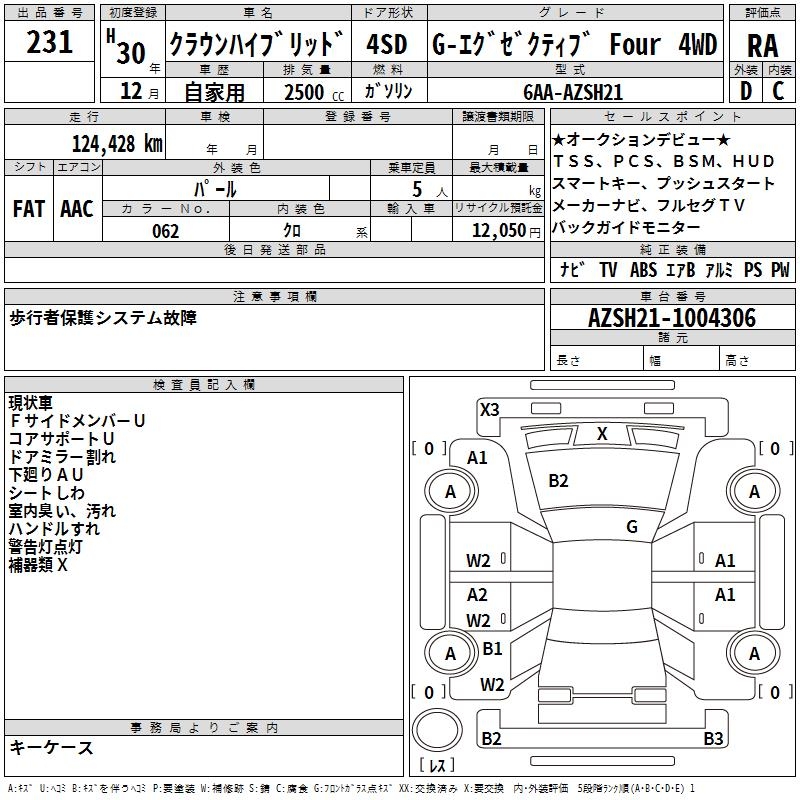Select the interior color "クロ"
800x800 pixels.
pos(292,231)
